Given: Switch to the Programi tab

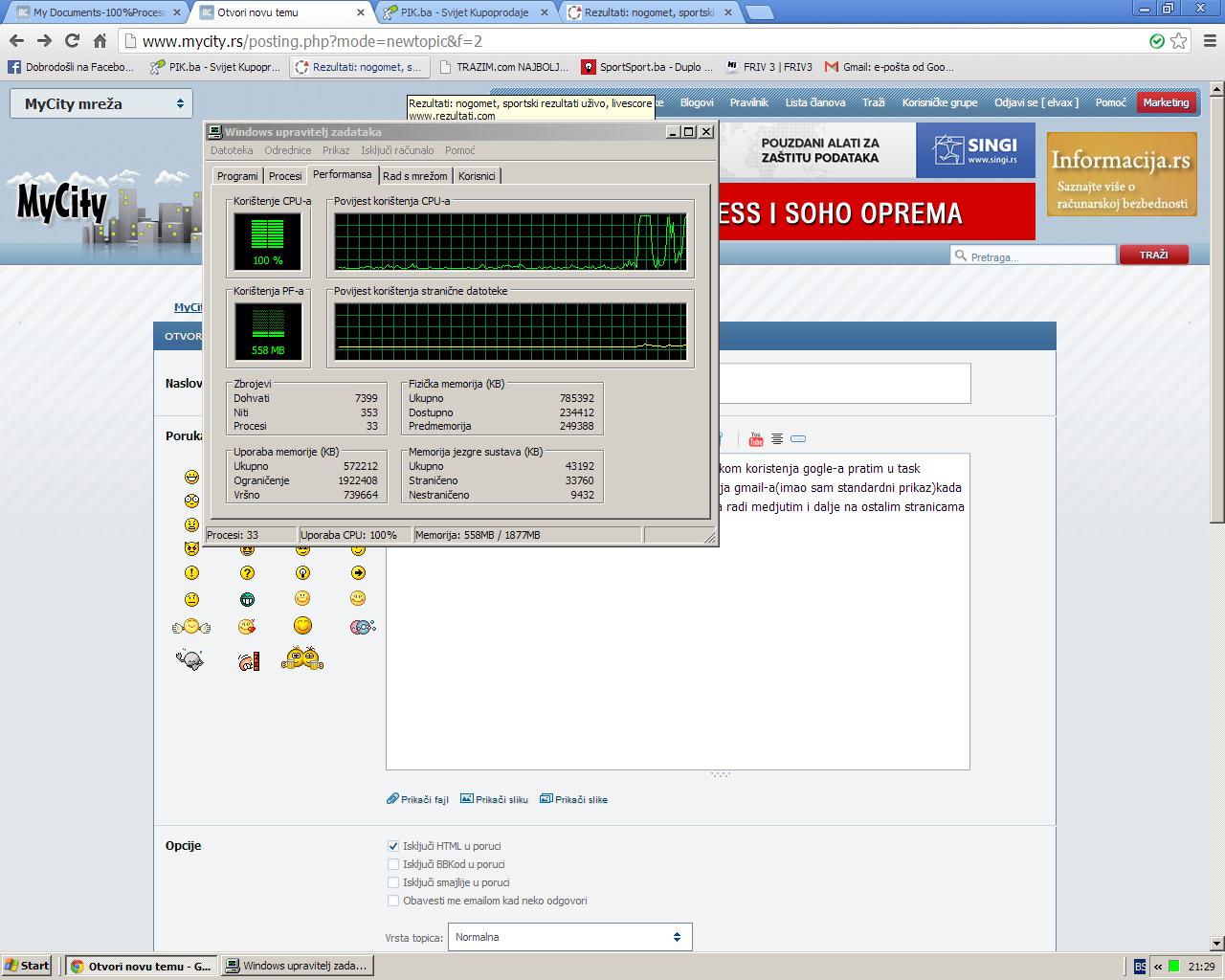Looking at the screenshot, I should tap(237, 176).
